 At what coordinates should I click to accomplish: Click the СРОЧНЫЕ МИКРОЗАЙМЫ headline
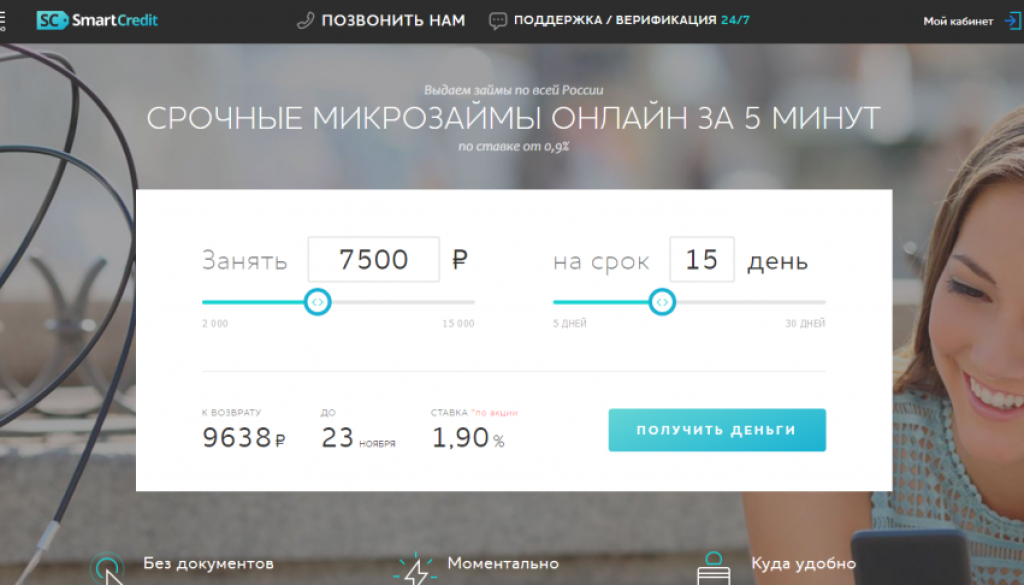513,118
